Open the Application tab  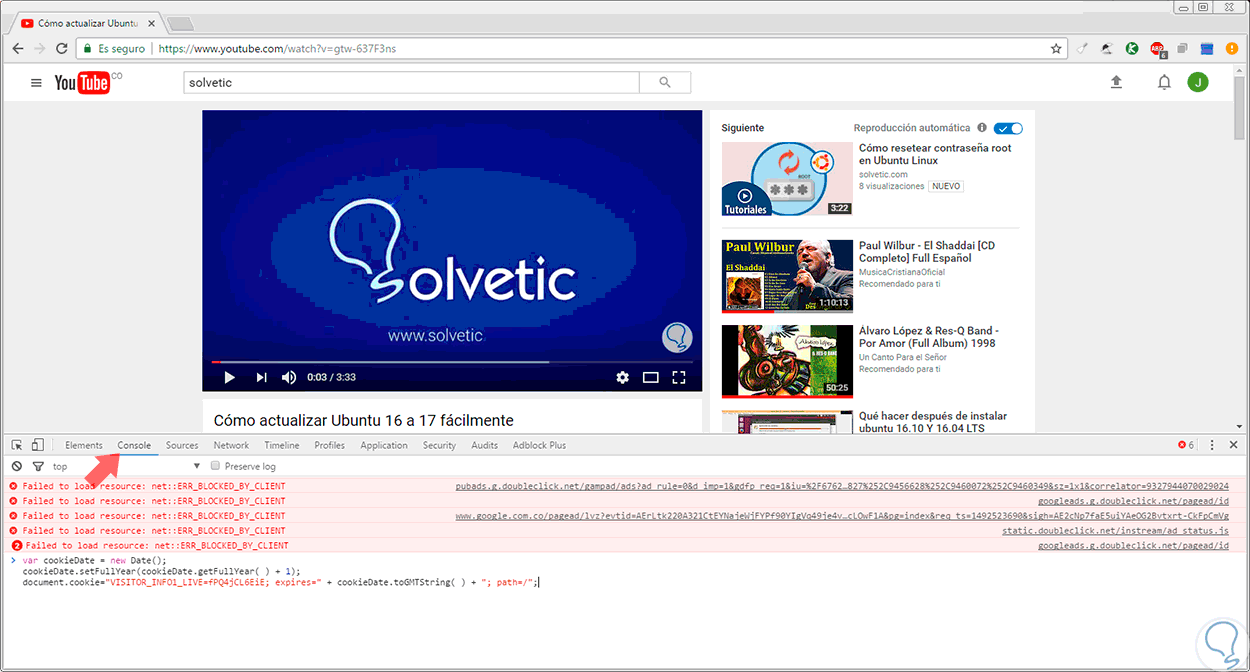[x=384, y=445]
